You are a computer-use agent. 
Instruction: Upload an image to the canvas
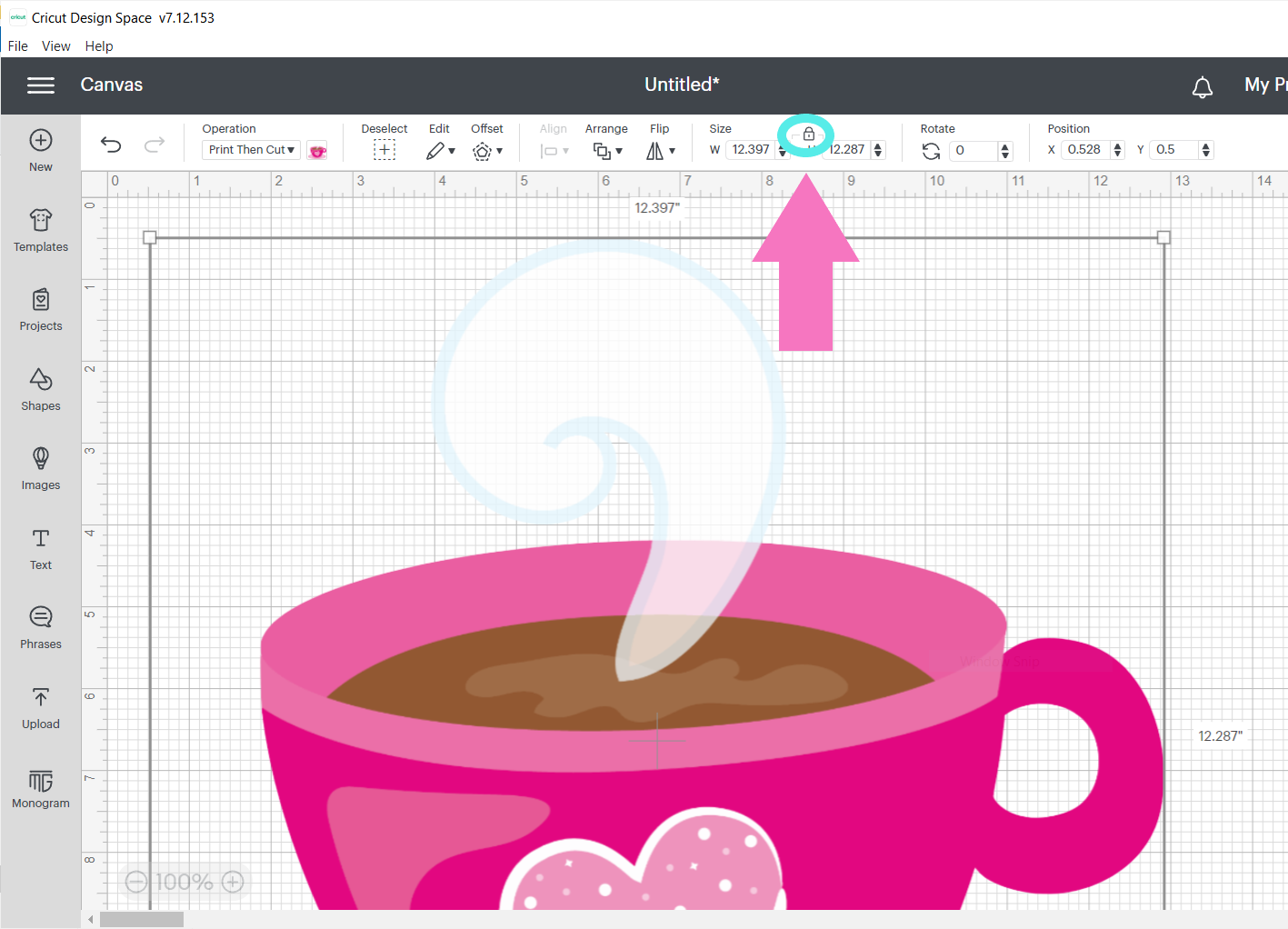point(40,708)
